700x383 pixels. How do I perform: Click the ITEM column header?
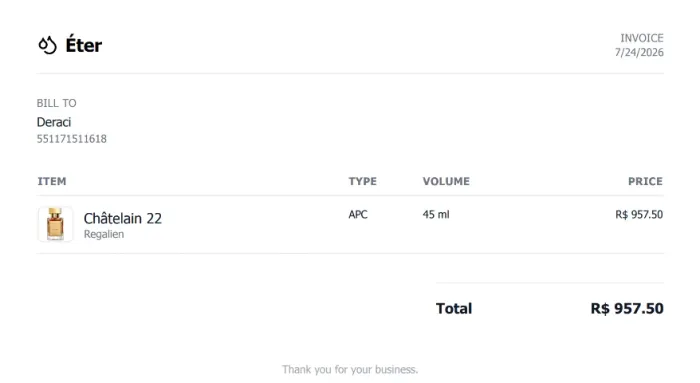(x=52, y=181)
